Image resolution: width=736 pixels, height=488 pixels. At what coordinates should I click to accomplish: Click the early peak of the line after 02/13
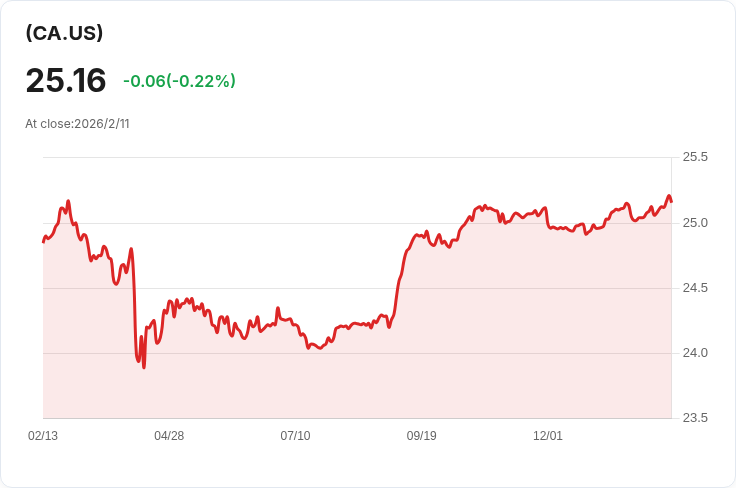[69, 201]
